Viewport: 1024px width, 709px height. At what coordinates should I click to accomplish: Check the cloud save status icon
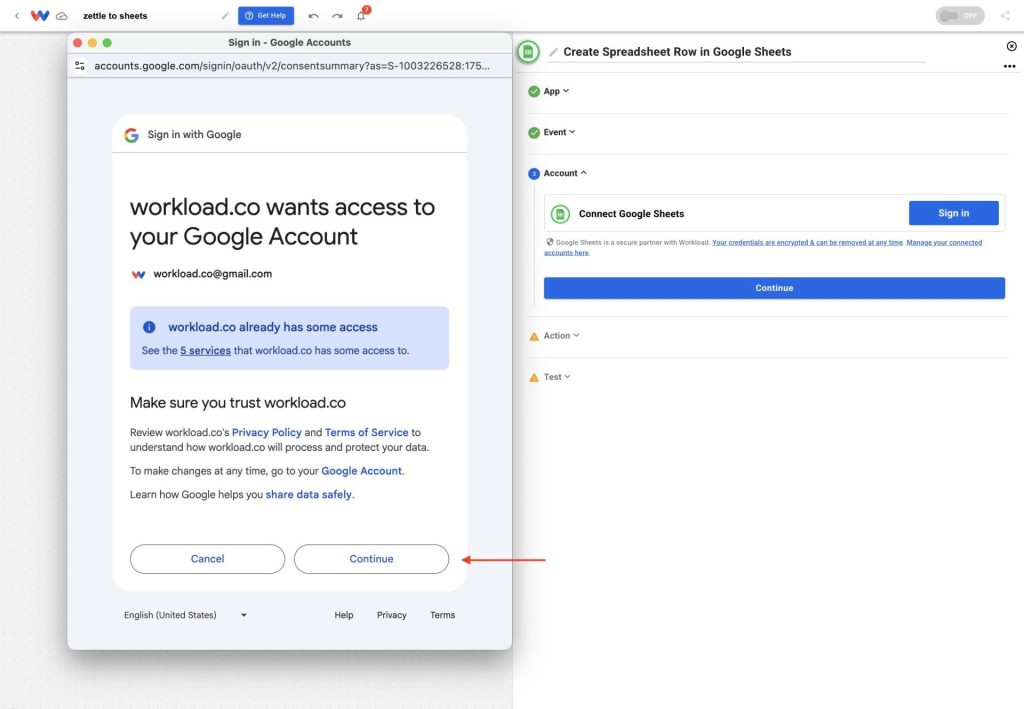(61, 16)
